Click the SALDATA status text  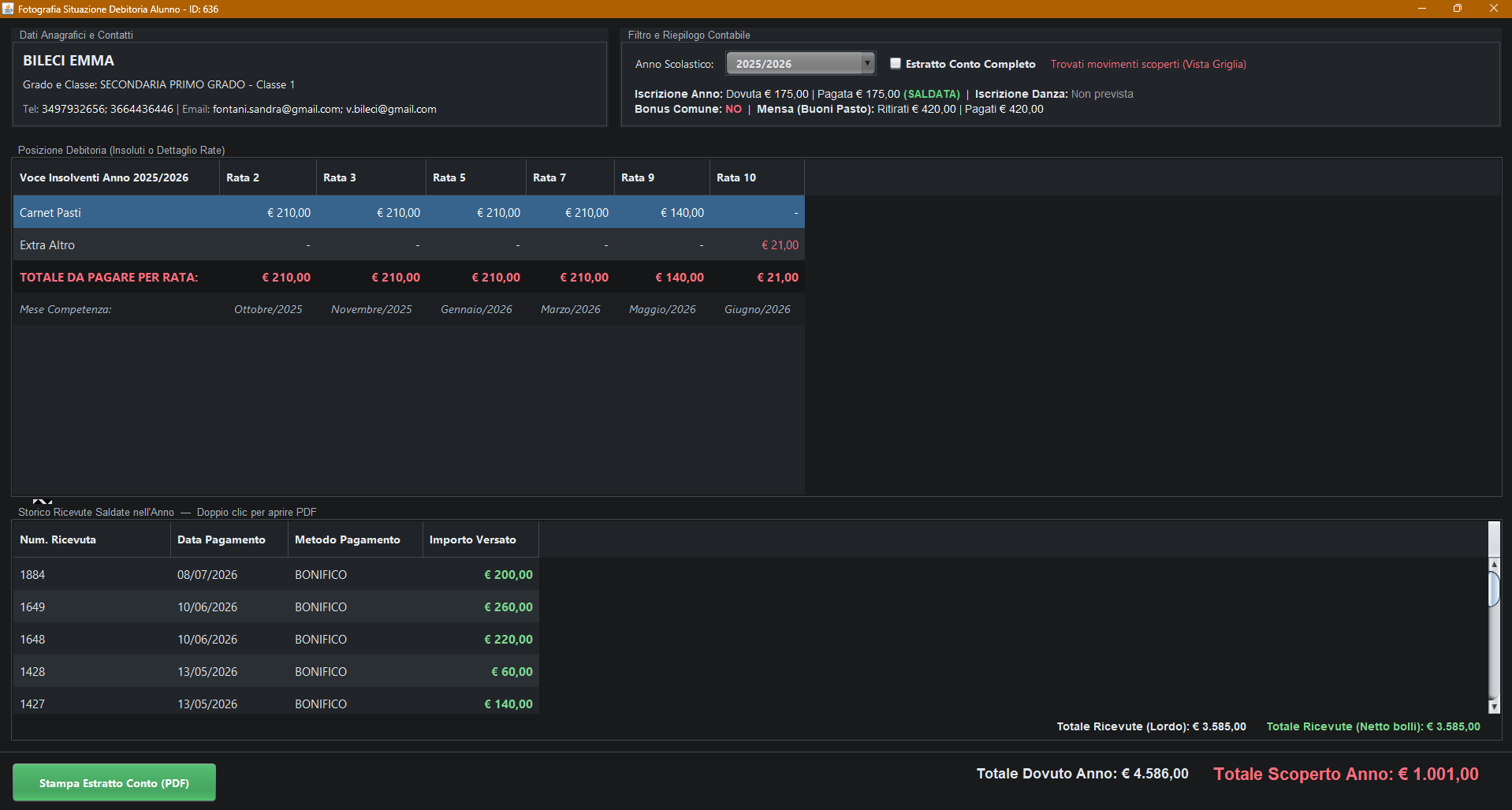click(x=932, y=94)
